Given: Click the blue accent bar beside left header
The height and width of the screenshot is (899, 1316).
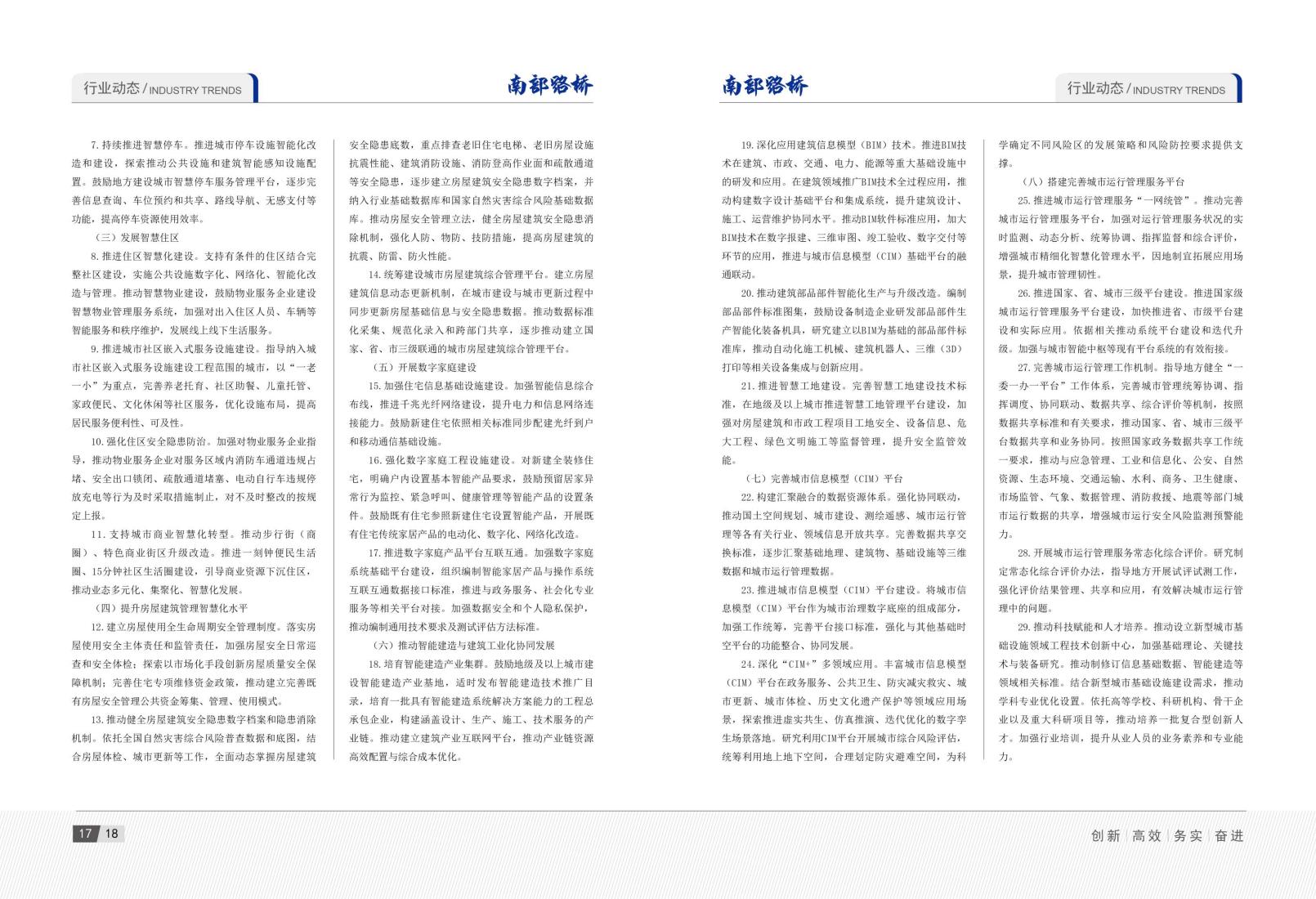Looking at the screenshot, I should (x=257, y=90).
